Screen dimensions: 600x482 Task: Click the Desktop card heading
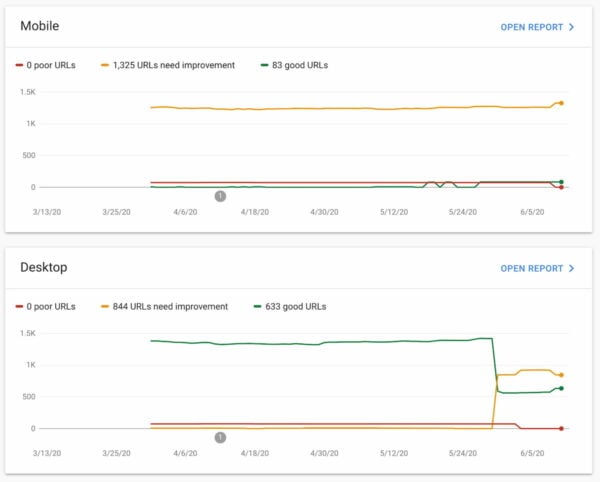(43, 268)
